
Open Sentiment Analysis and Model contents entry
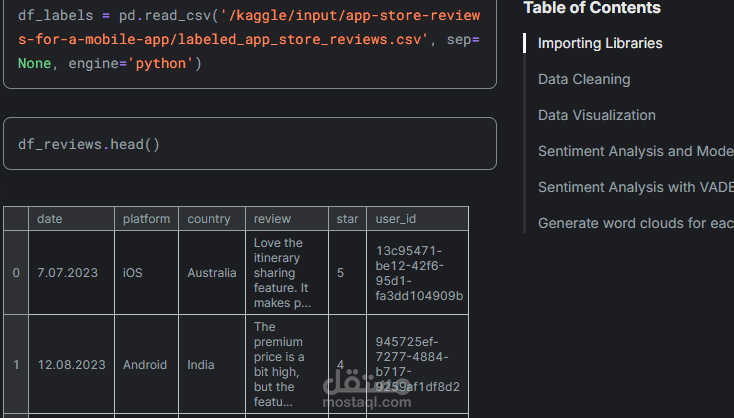coord(635,151)
